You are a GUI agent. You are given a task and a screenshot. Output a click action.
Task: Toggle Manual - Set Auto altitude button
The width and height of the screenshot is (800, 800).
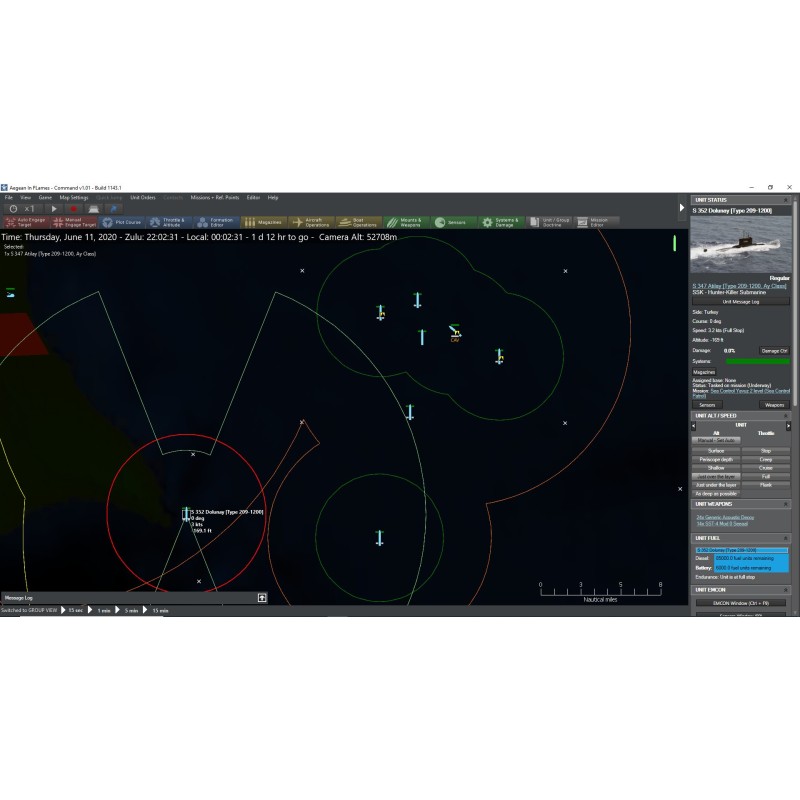pos(716,440)
